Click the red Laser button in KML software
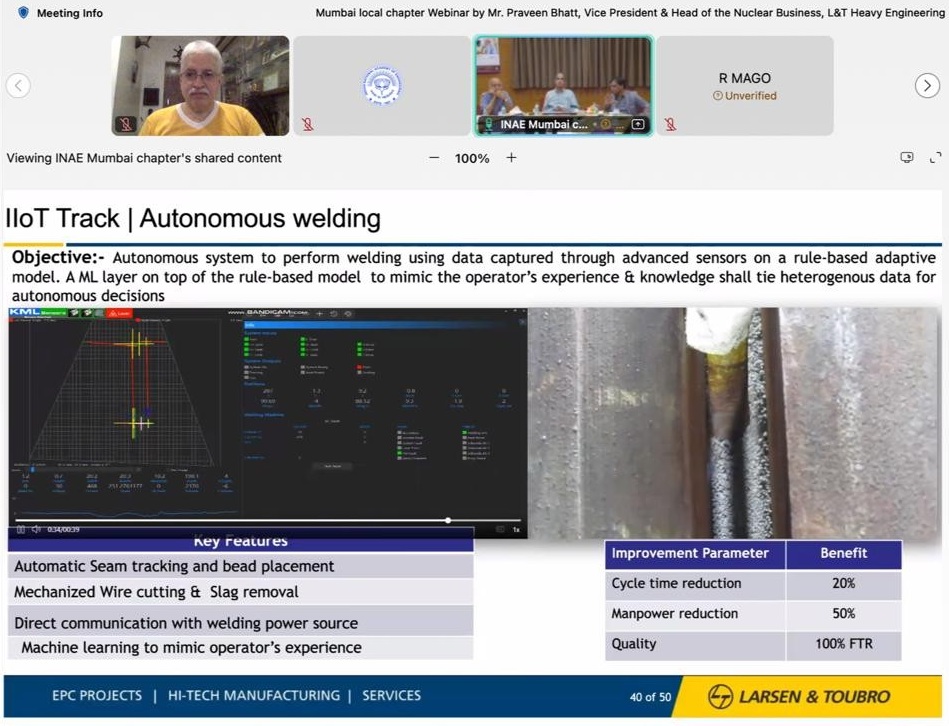 [x=119, y=313]
